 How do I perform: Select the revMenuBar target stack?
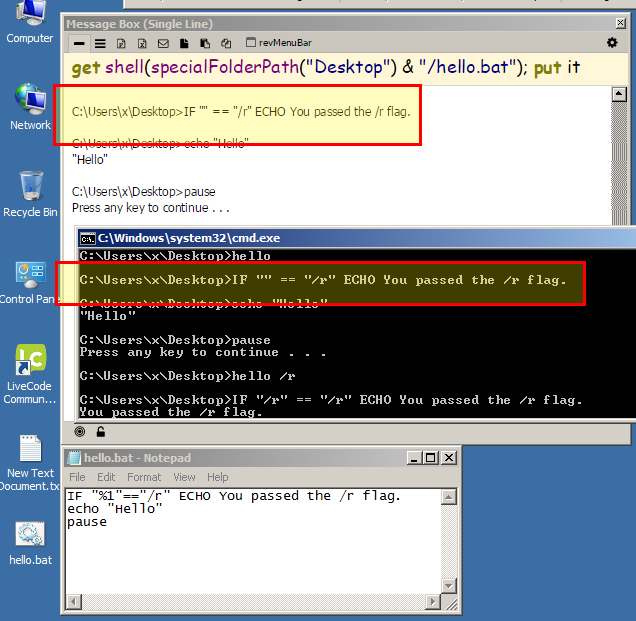coord(279,43)
